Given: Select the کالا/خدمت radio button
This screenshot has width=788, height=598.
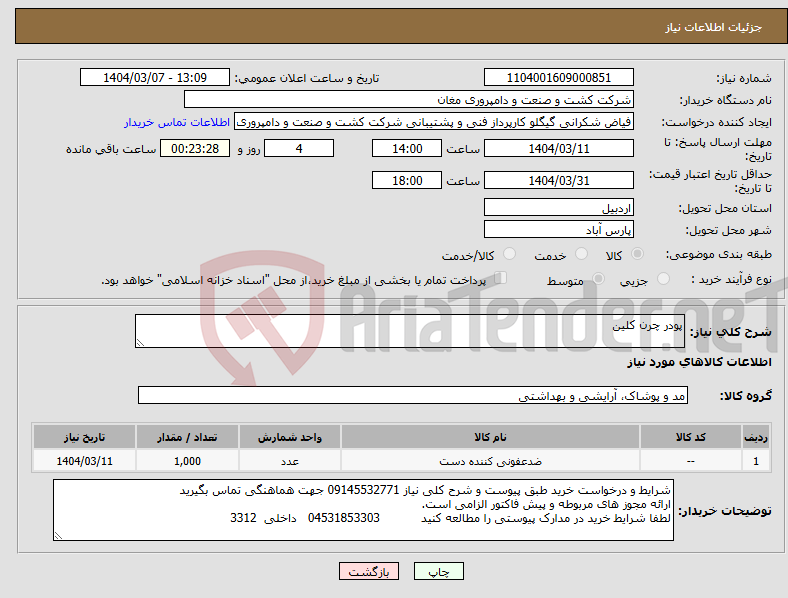Looking at the screenshot, I should [510, 254].
